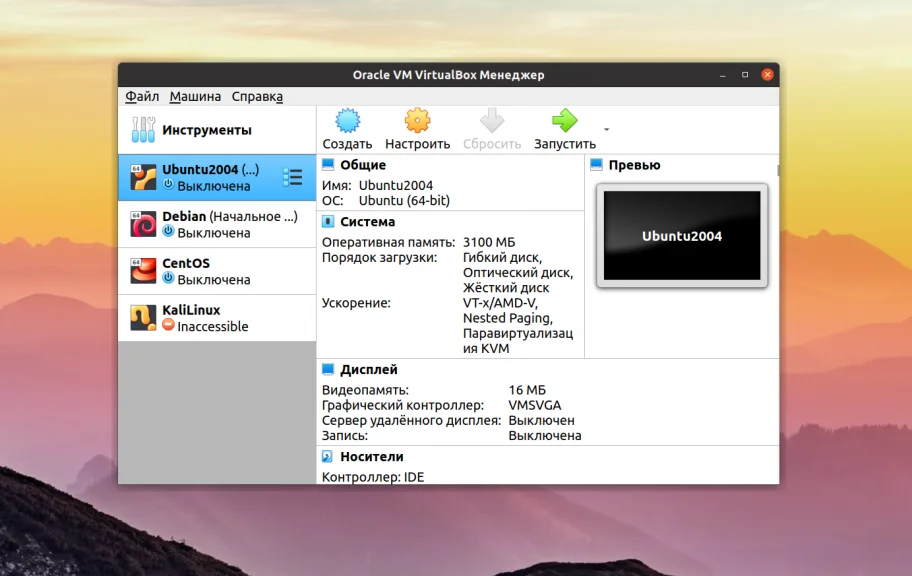Start the VM with the Запустить arrow
This screenshot has height=576, width=912.
point(564,121)
